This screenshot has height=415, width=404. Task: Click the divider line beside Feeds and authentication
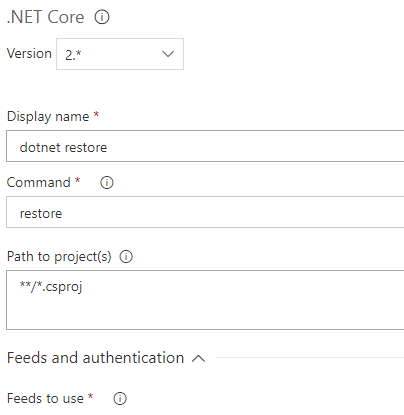pyautogui.click(x=310, y=358)
